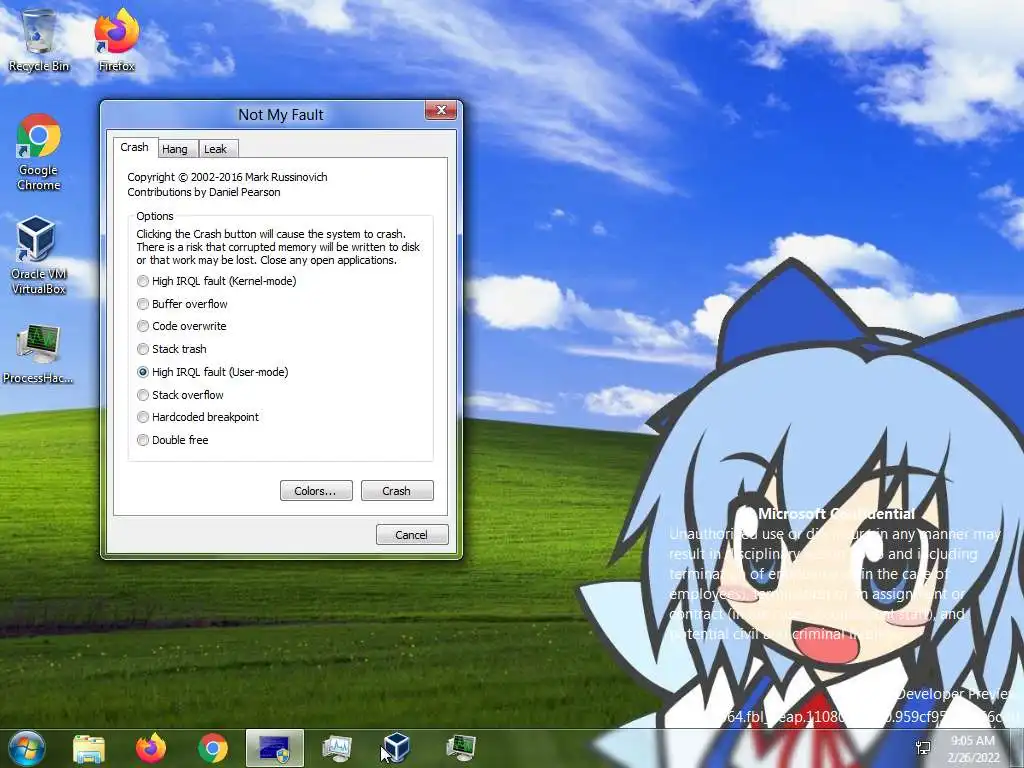The image size is (1024, 768).
Task: Open the Firefox desktop shortcut
Action: (117, 40)
